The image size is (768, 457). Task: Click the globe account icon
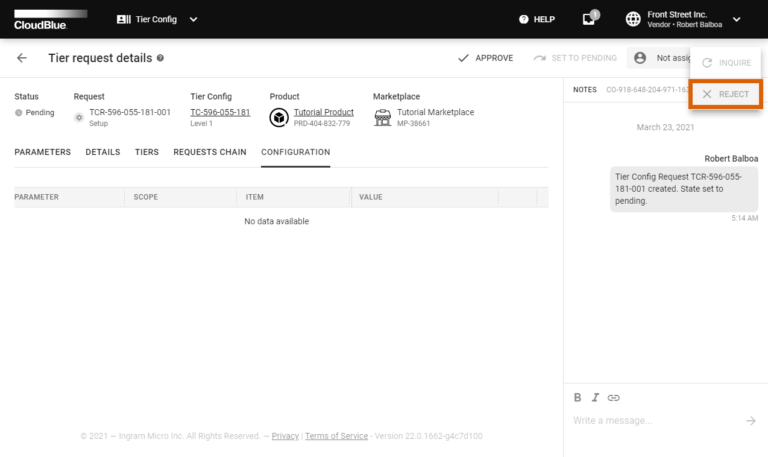(x=633, y=20)
